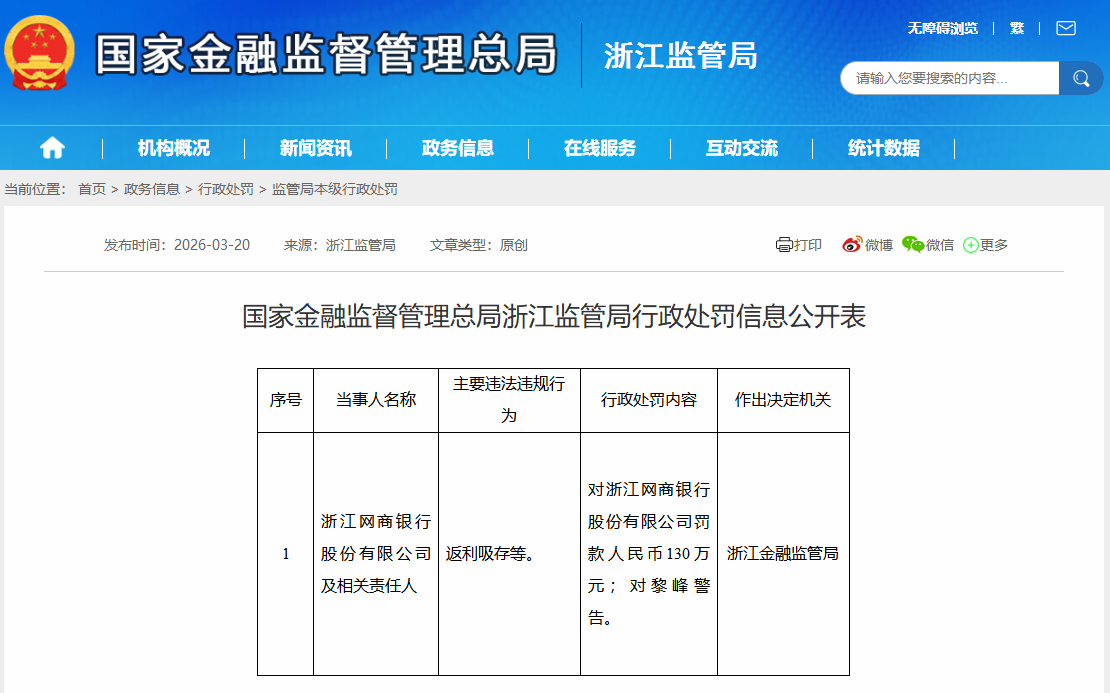
Task: Enable 无障碍浏览 accessibility mode
Action: [x=942, y=28]
